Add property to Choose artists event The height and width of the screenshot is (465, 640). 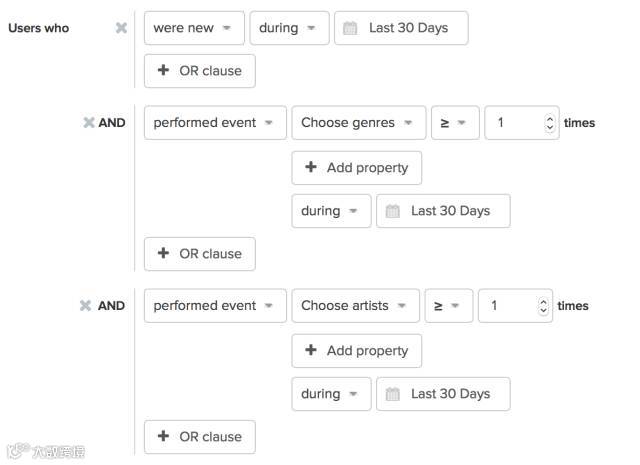(x=357, y=351)
